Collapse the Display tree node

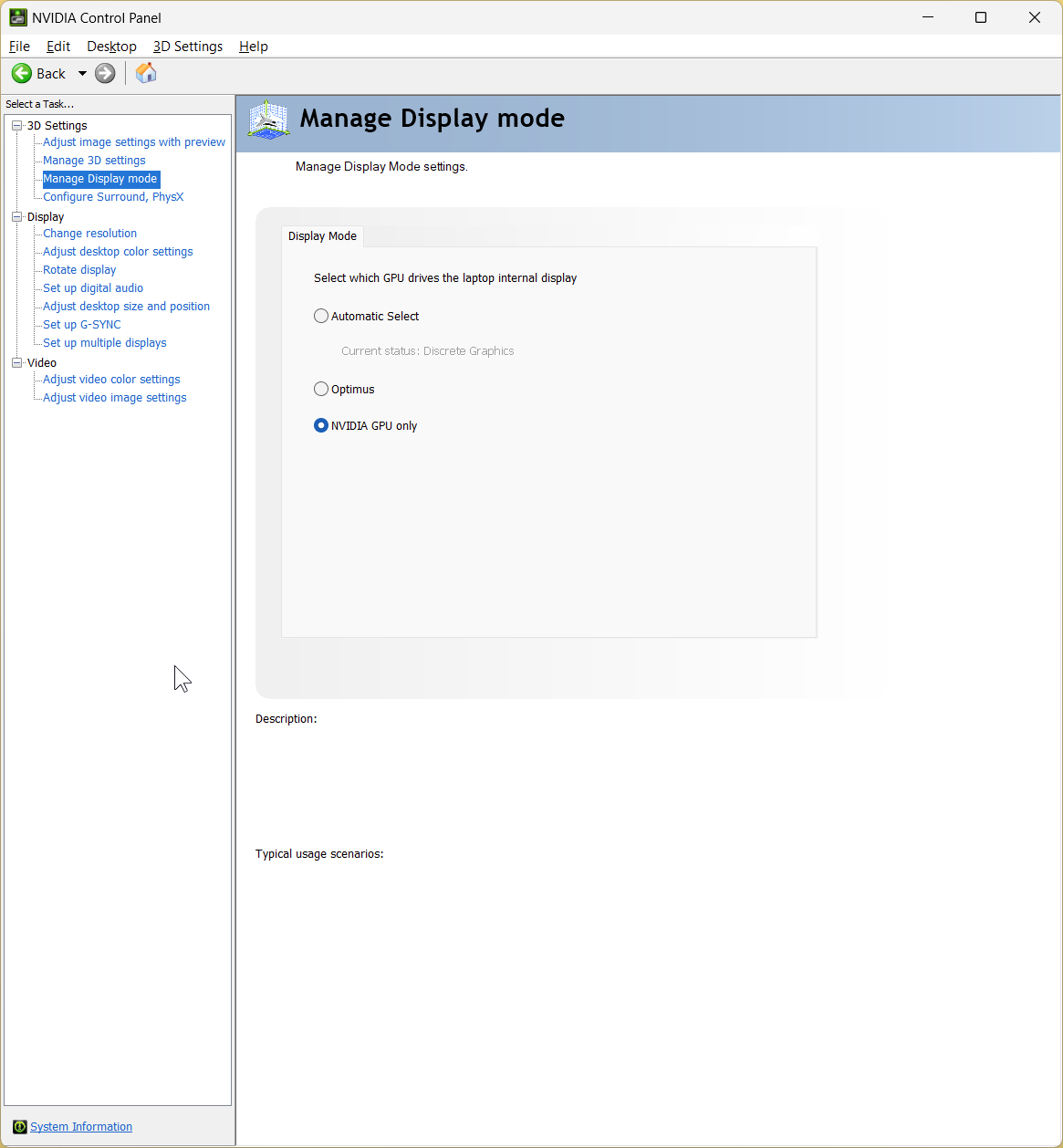pyautogui.click(x=16, y=217)
